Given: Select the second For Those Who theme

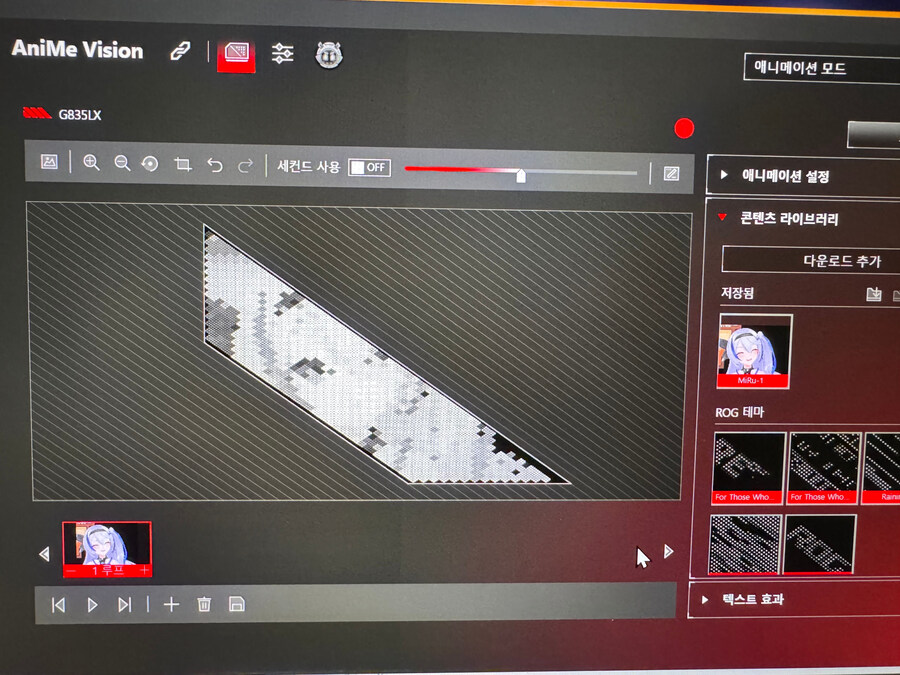Looking at the screenshot, I should (x=824, y=468).
